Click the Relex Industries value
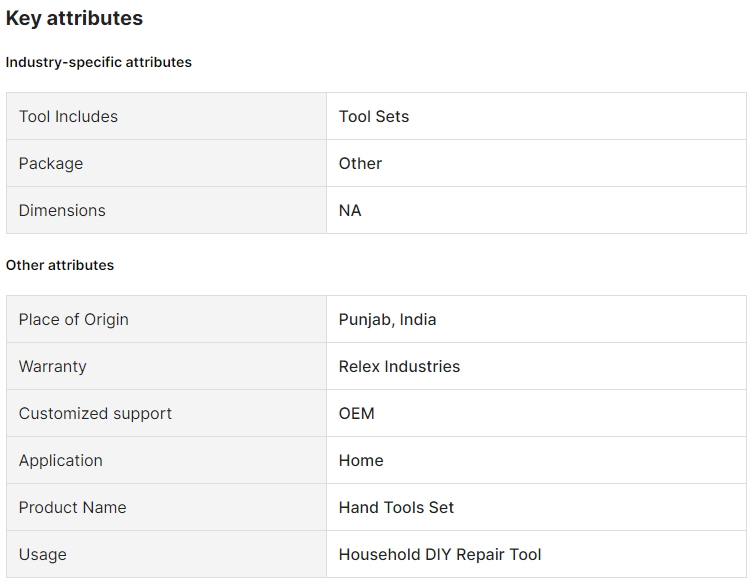752x584 pixels. [x=400, y=366]
